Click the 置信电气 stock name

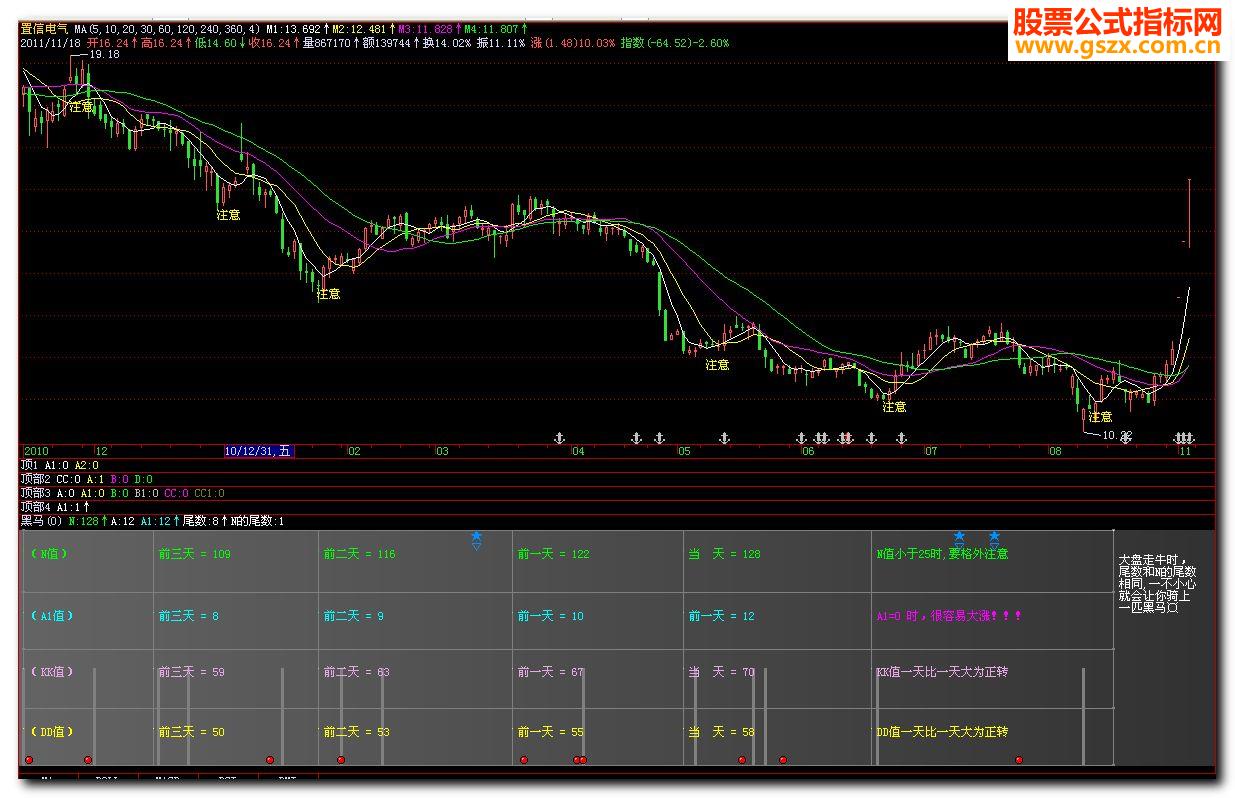pos(44,30)
